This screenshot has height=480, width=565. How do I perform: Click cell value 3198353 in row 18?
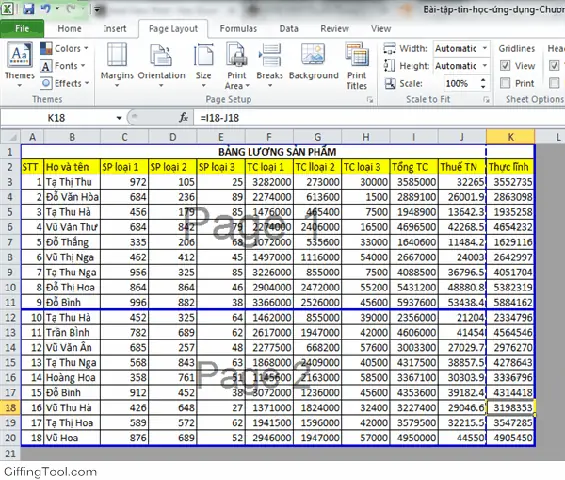click(510, 408)
